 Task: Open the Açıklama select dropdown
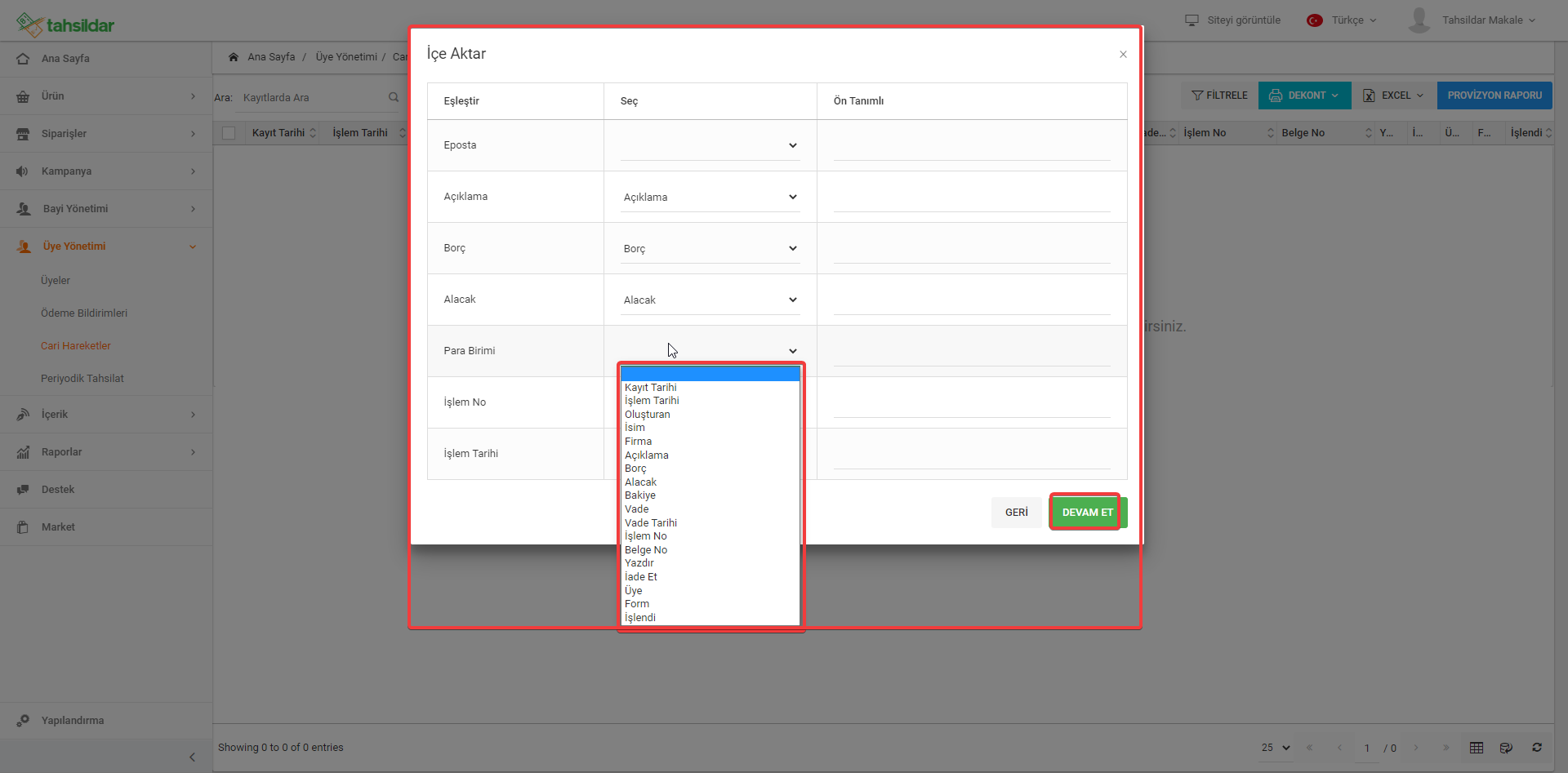coord(710,197)
